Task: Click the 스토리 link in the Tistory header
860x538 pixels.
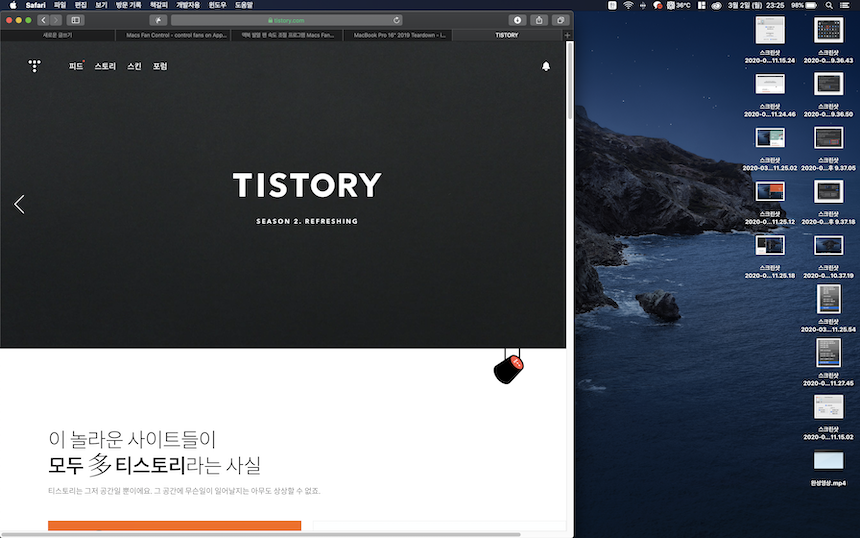Action: click(x=105, y=66)
